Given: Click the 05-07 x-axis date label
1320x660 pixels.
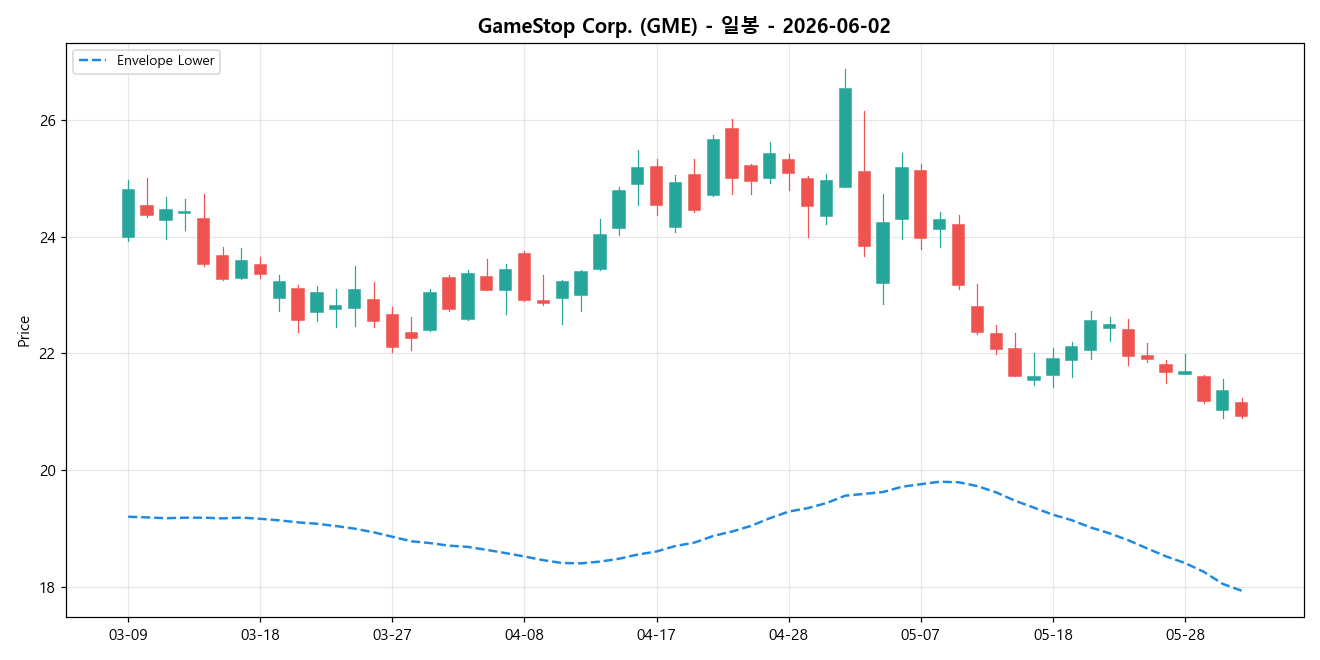Looking at the screenshot, I should point(920,635).
